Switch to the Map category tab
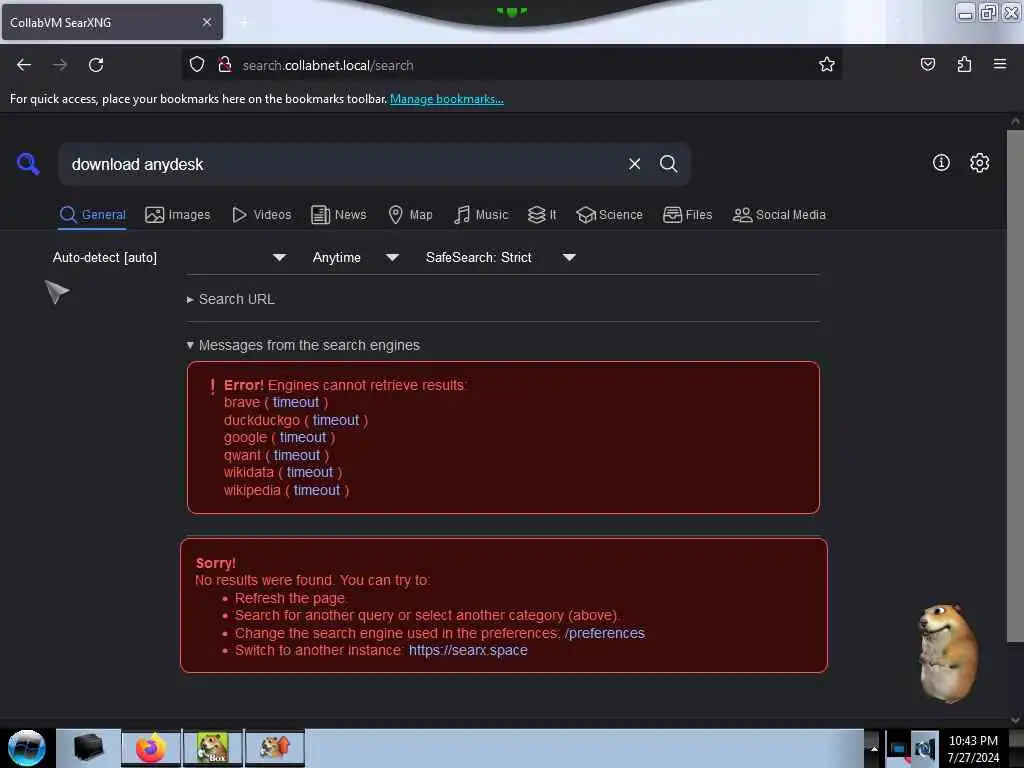 [x=410, y=215]
